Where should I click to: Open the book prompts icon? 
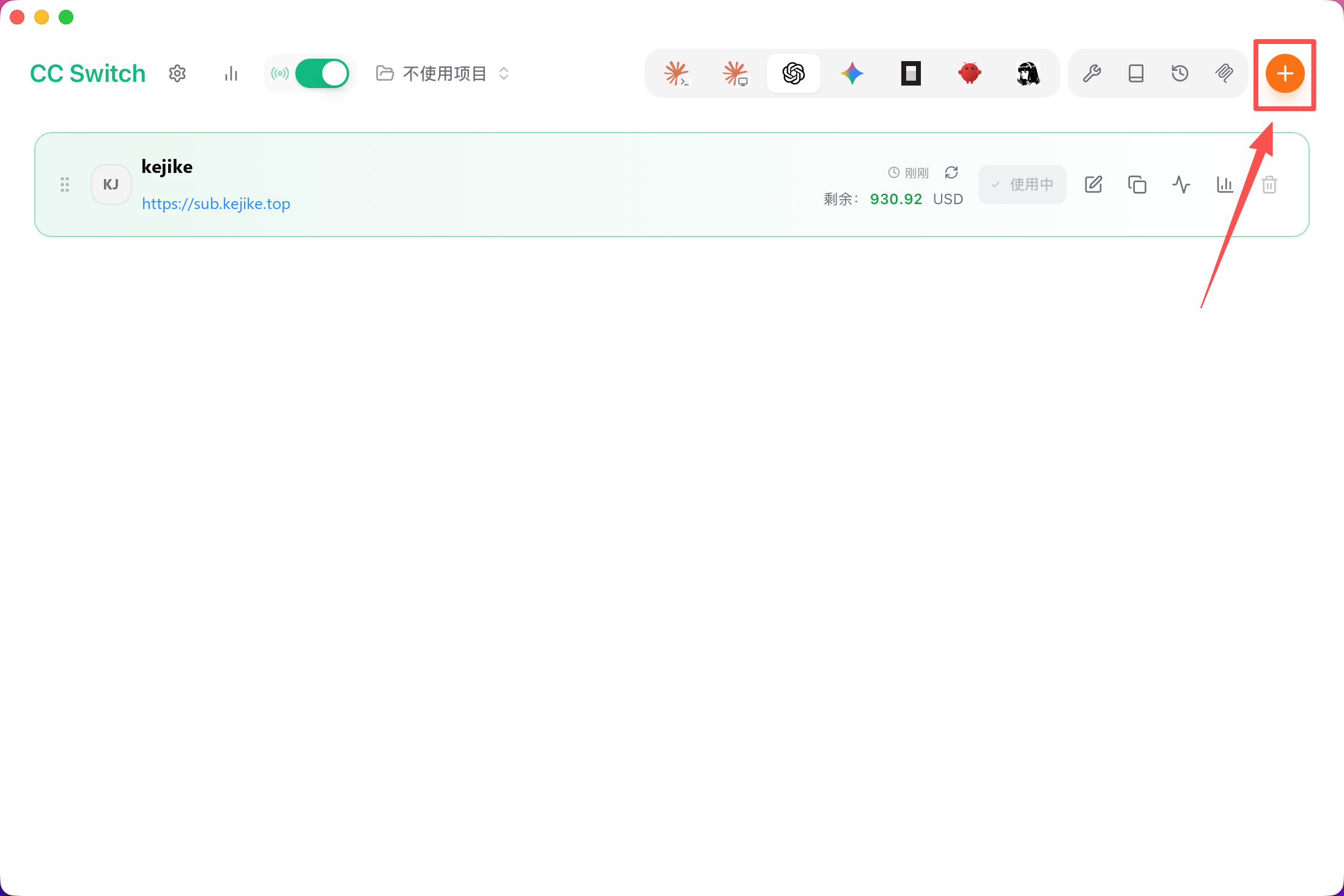[x=1136, y=73]
